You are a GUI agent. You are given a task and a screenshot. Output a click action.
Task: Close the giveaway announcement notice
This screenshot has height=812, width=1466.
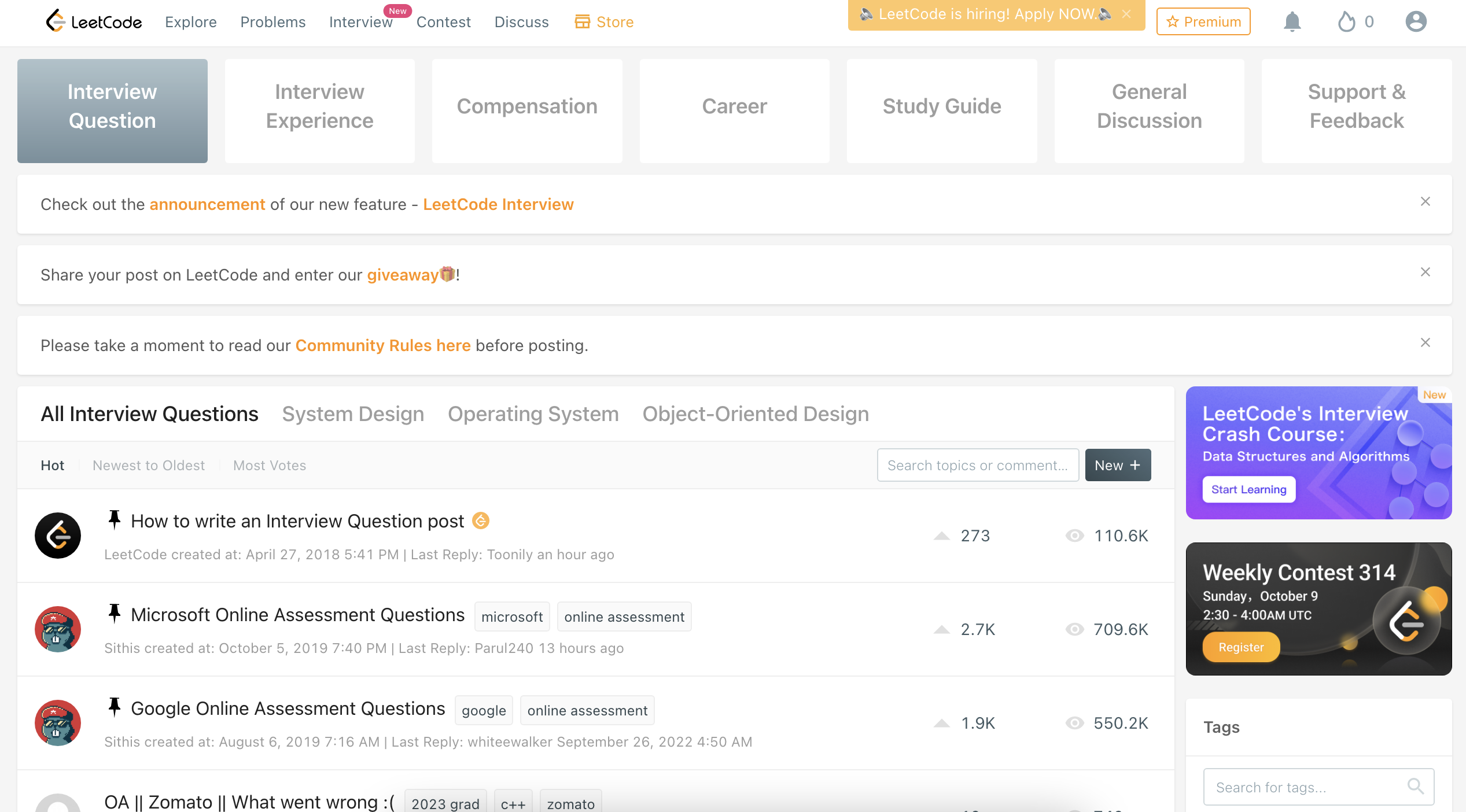tap(1425, 272)
